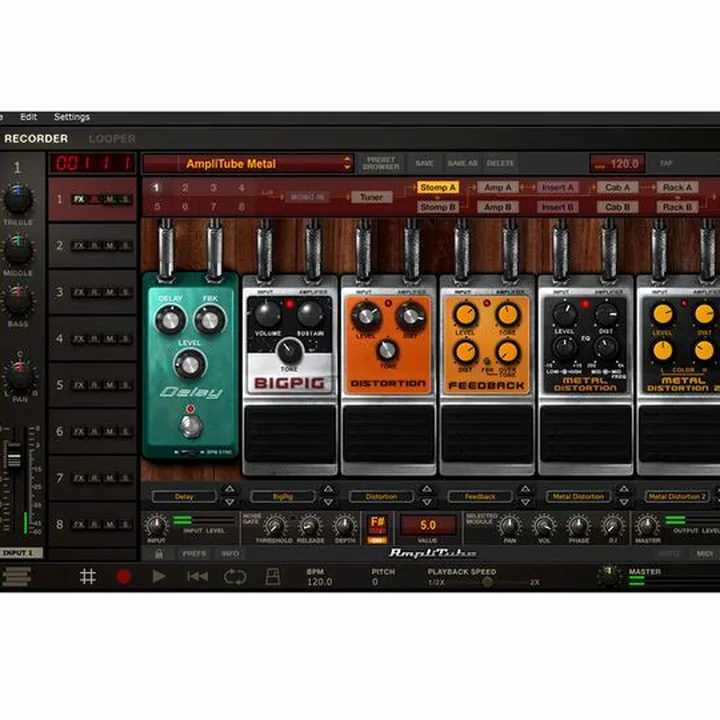Switch to the LOOPER tab

tap(112, 138)
